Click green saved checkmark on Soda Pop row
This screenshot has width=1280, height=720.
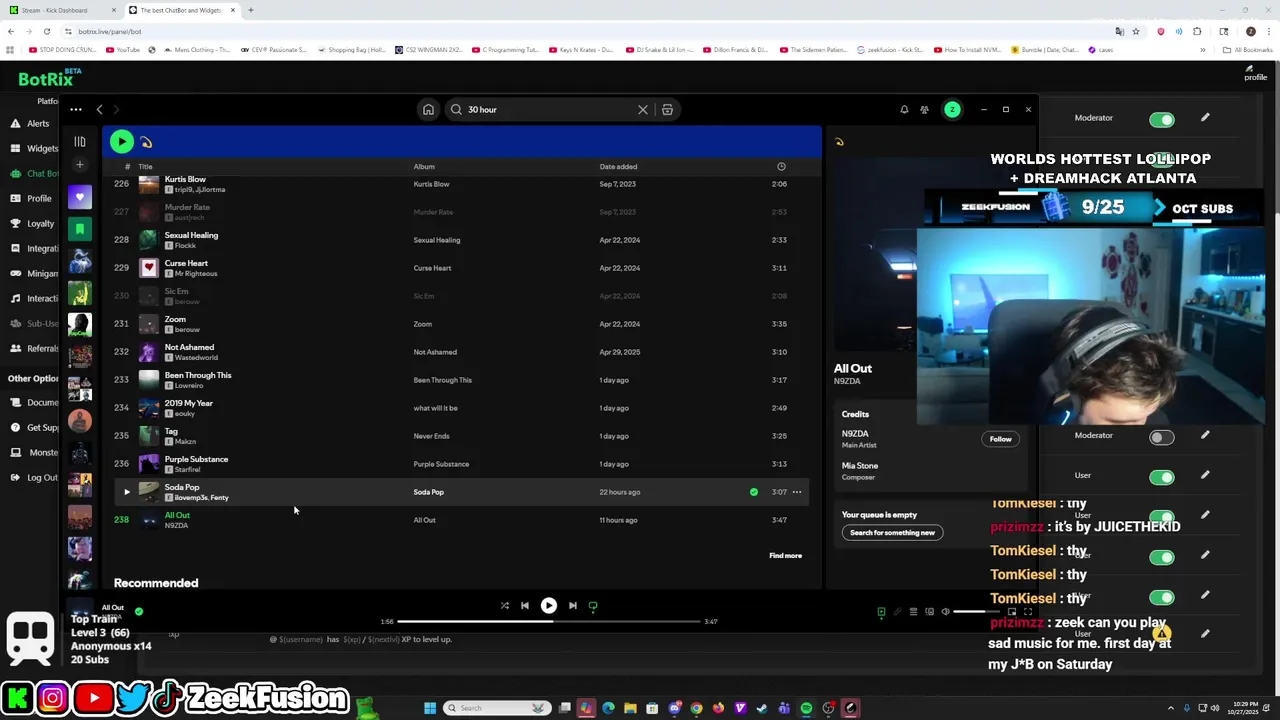(x=754, y=492)
